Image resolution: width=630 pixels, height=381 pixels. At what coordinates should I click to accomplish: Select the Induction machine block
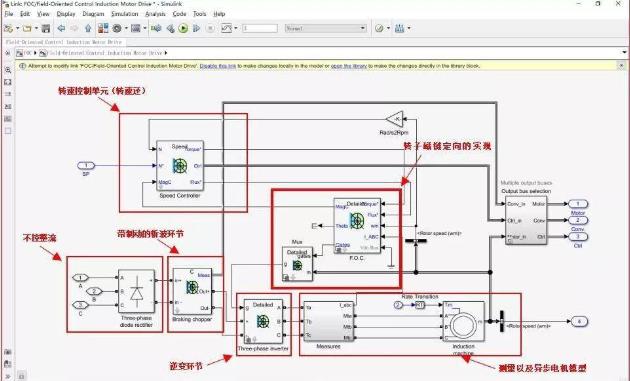coord(463,321)
